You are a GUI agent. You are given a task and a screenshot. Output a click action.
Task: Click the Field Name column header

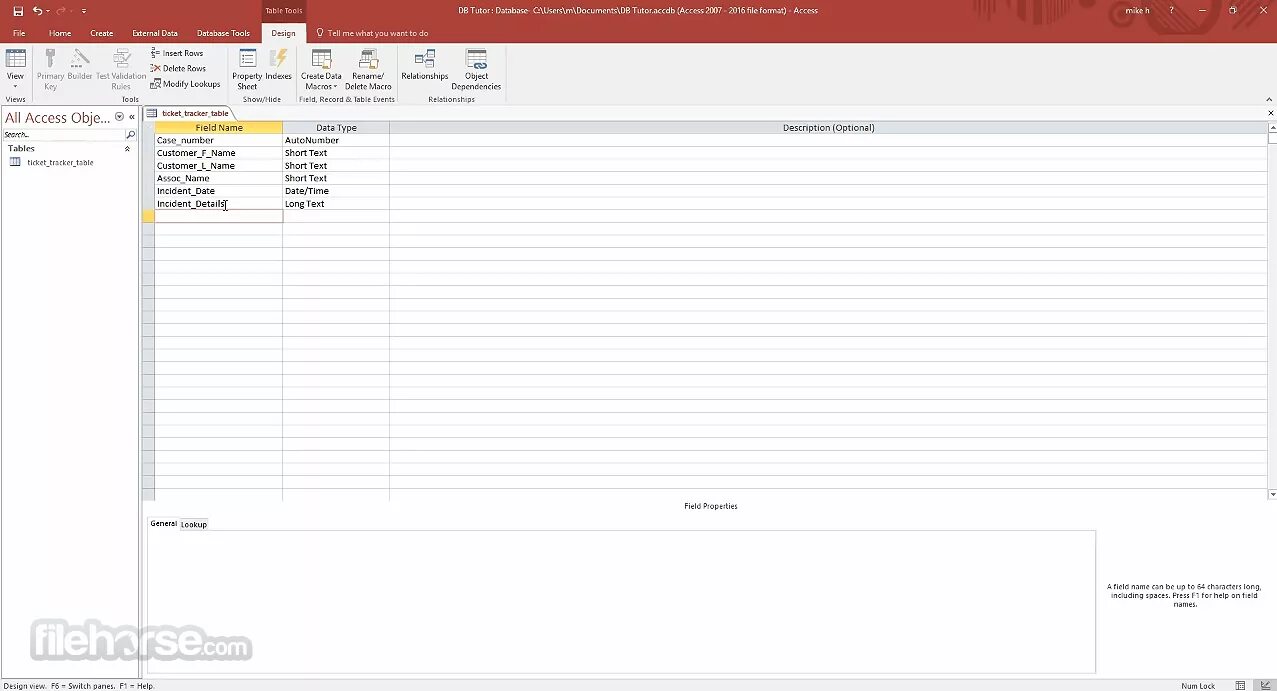pos(219,128)
